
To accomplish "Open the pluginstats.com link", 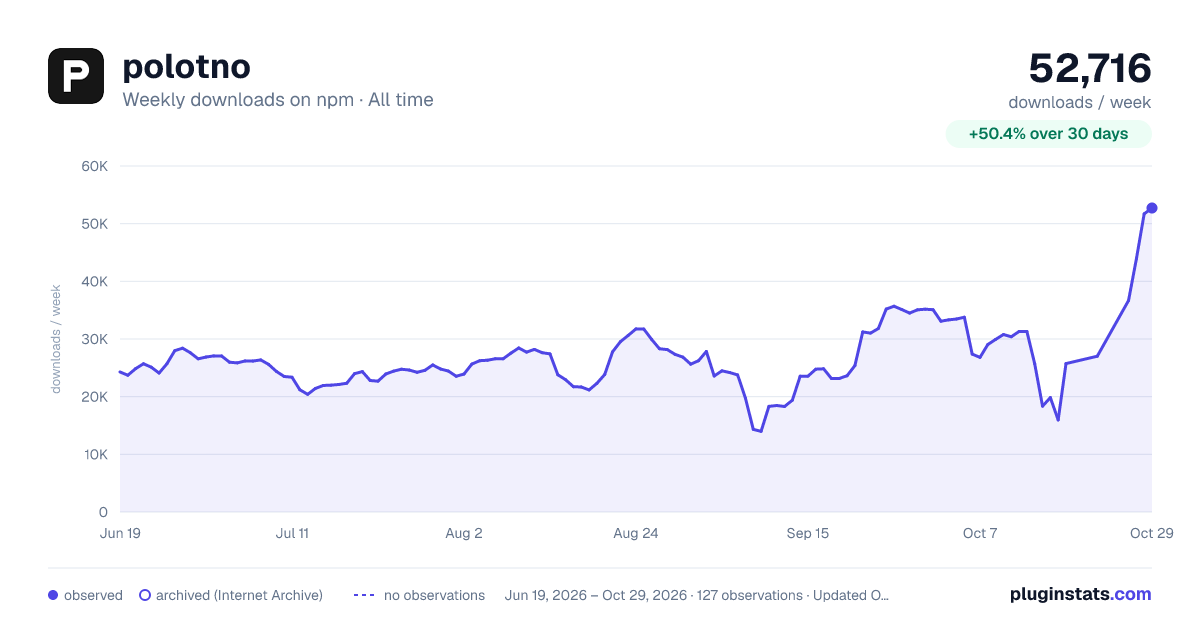I will pyautogui.click(x=1081, y=594).
